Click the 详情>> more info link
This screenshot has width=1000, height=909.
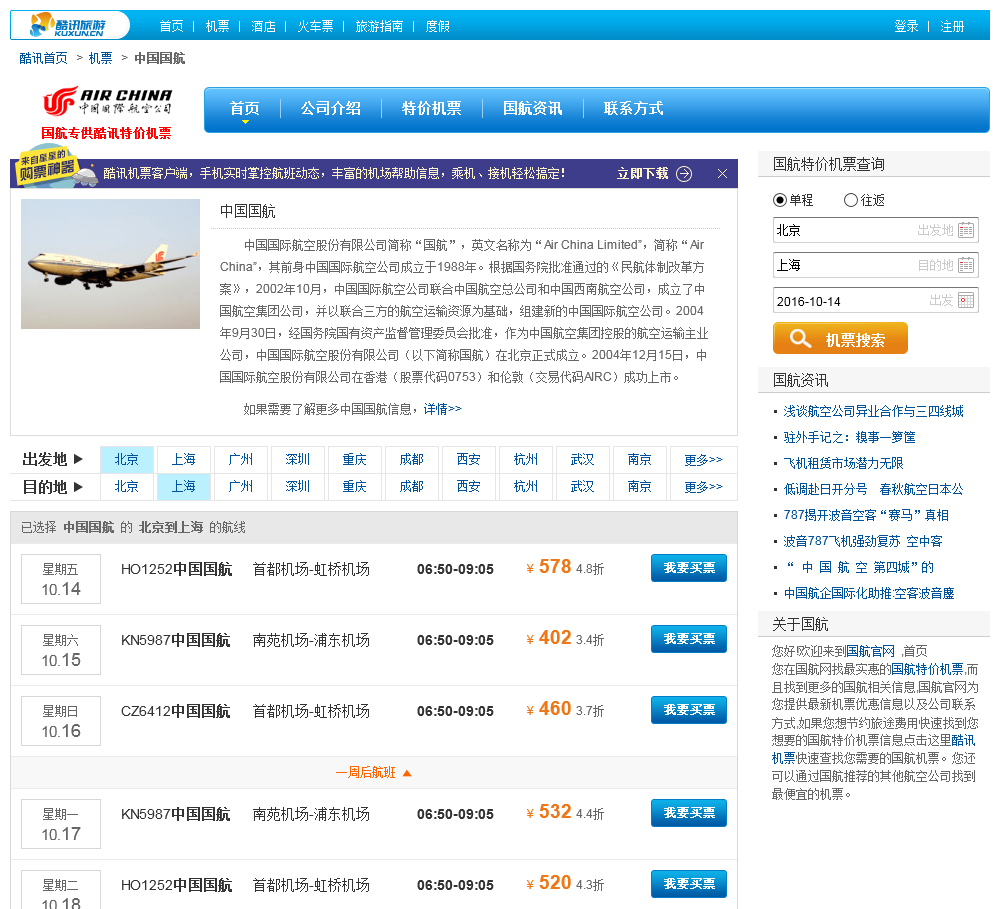(x=443, y=409)
